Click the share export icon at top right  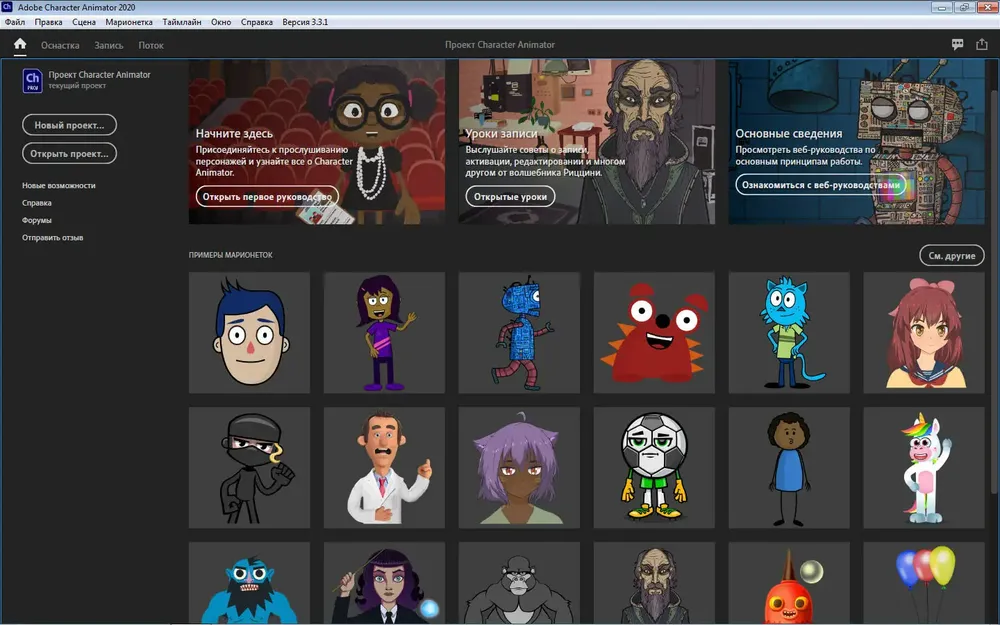[982, 44]
